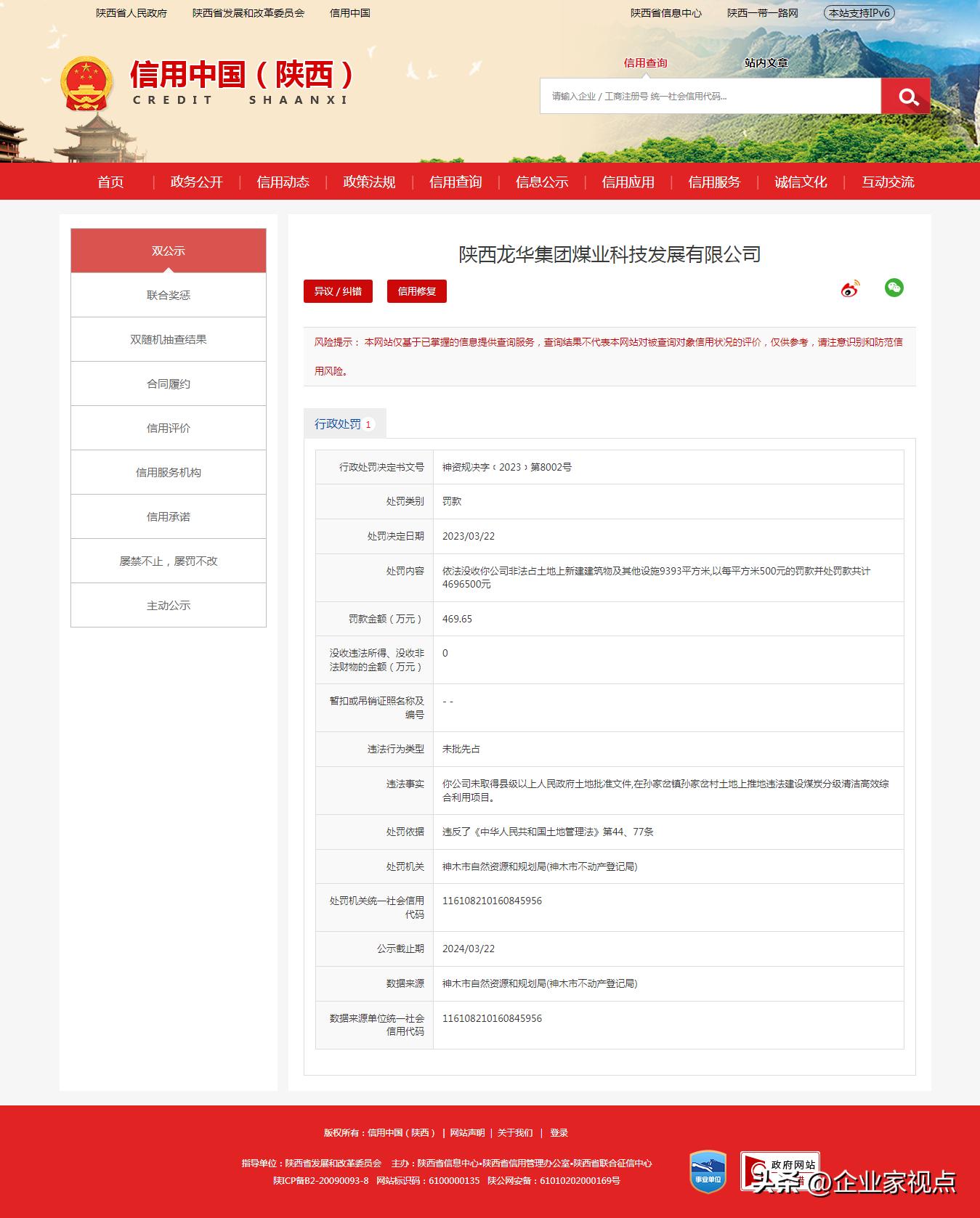The image size is (980, 1218).
Task: Click penalty amount value 469.65
Action: (457, 619)
